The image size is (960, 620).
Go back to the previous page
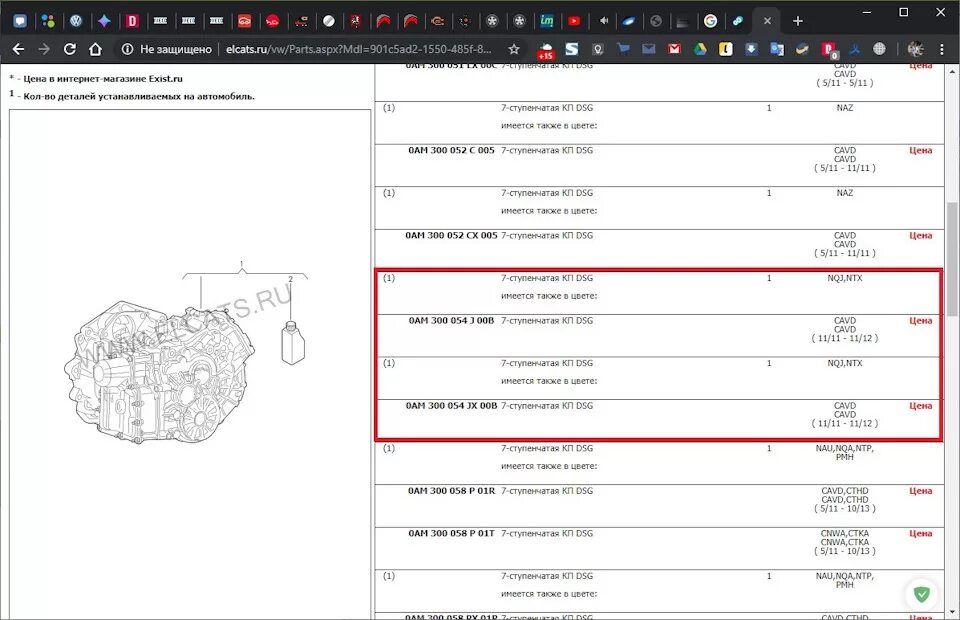(x=18, y=49)
